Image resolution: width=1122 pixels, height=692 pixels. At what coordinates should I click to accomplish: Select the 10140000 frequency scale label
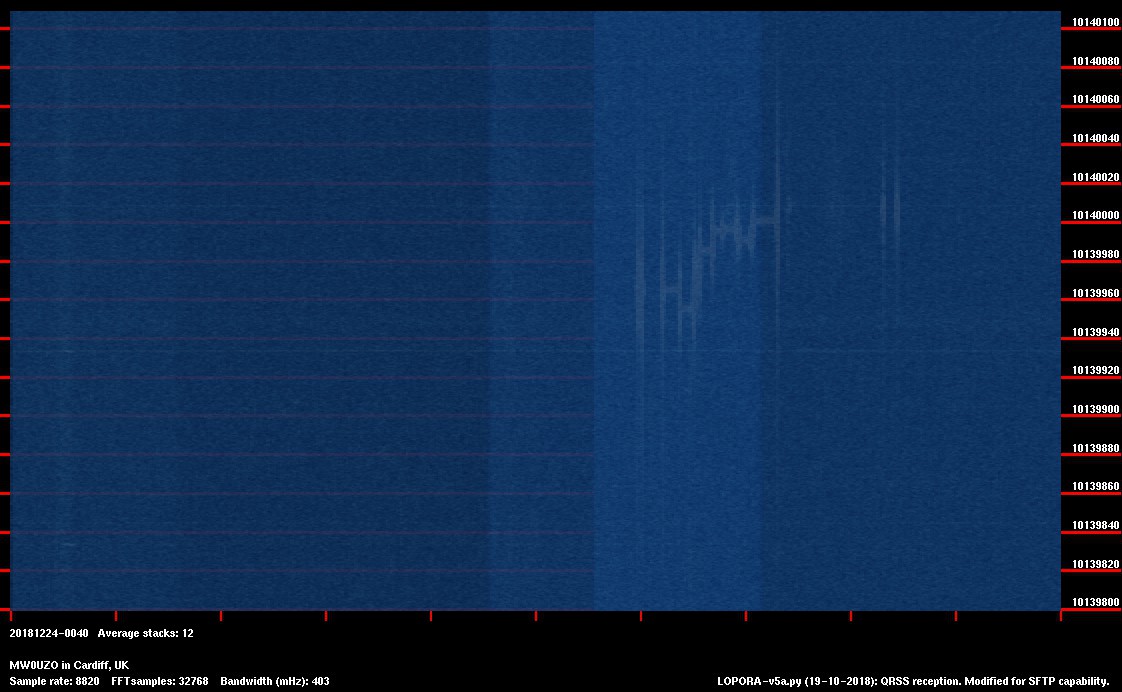(x=1092, y=216)
